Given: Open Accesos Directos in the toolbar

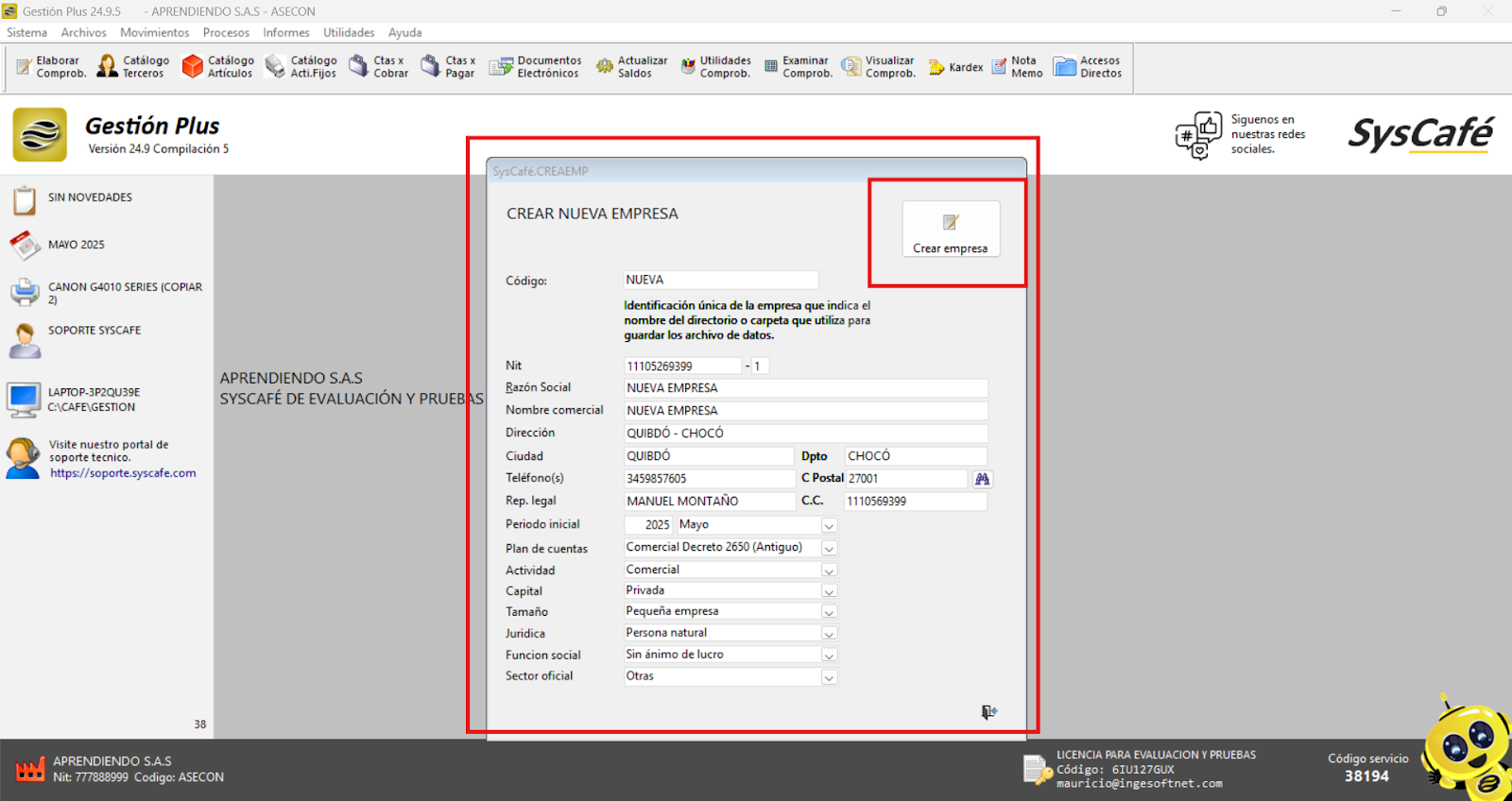Looking at the screenshot, I should [1088, 67].
